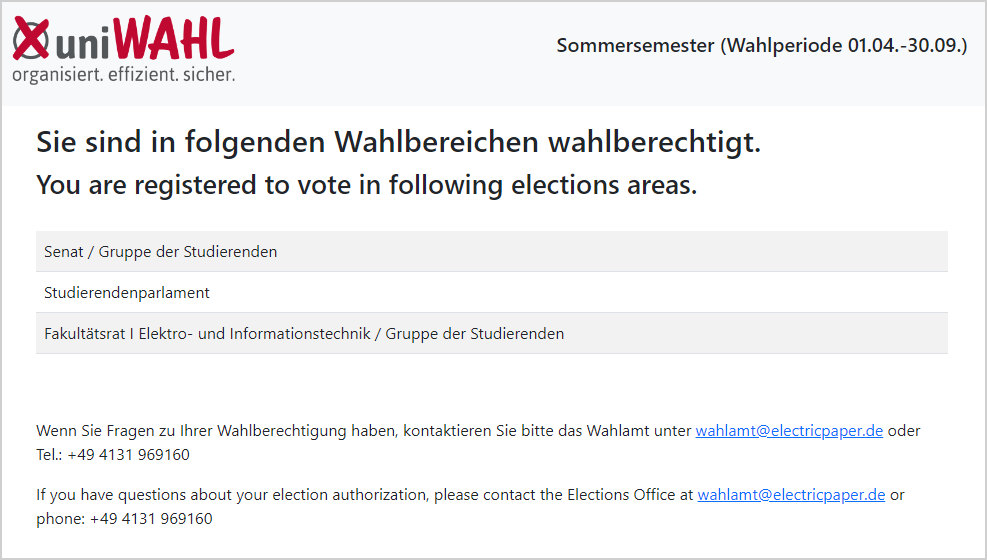987x560 pixels.
Task: Select the Fakultätsrat I Elektro- und Informationstechnik row
Action: click(492, 333)
